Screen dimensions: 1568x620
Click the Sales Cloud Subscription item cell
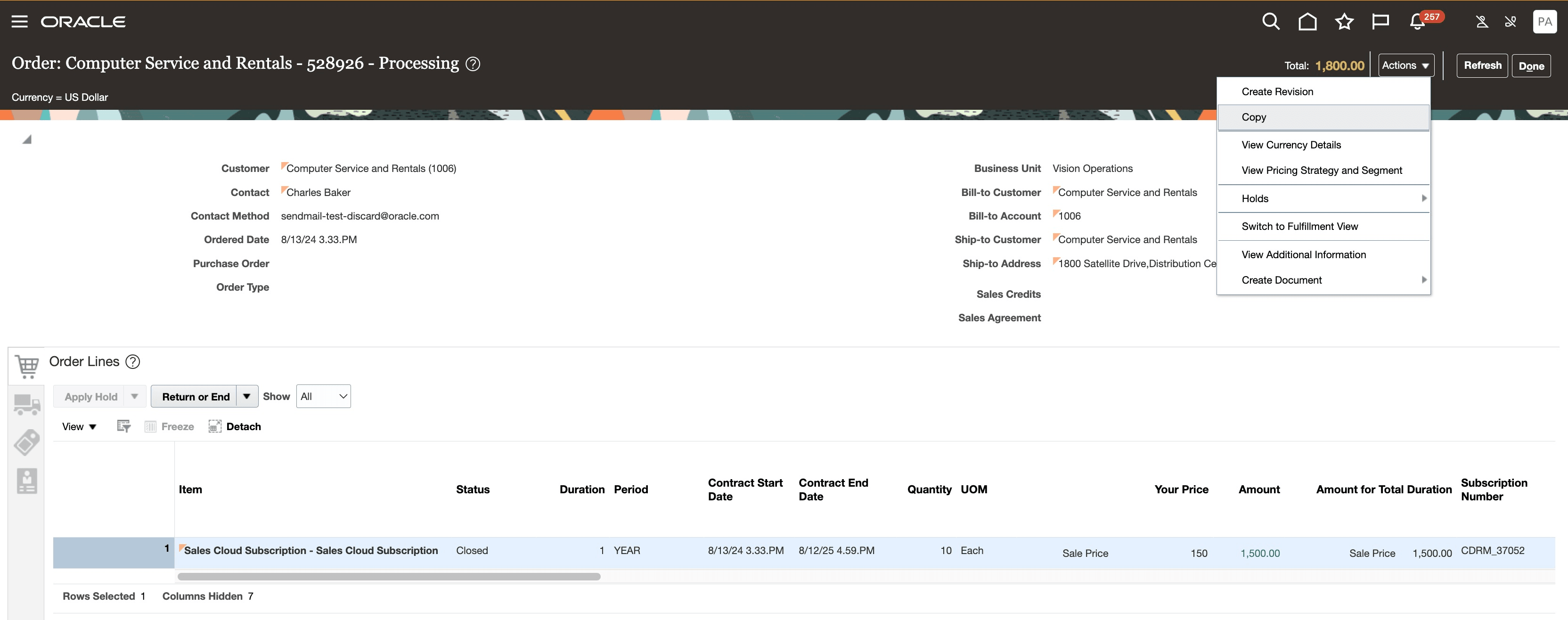[310, 551]
